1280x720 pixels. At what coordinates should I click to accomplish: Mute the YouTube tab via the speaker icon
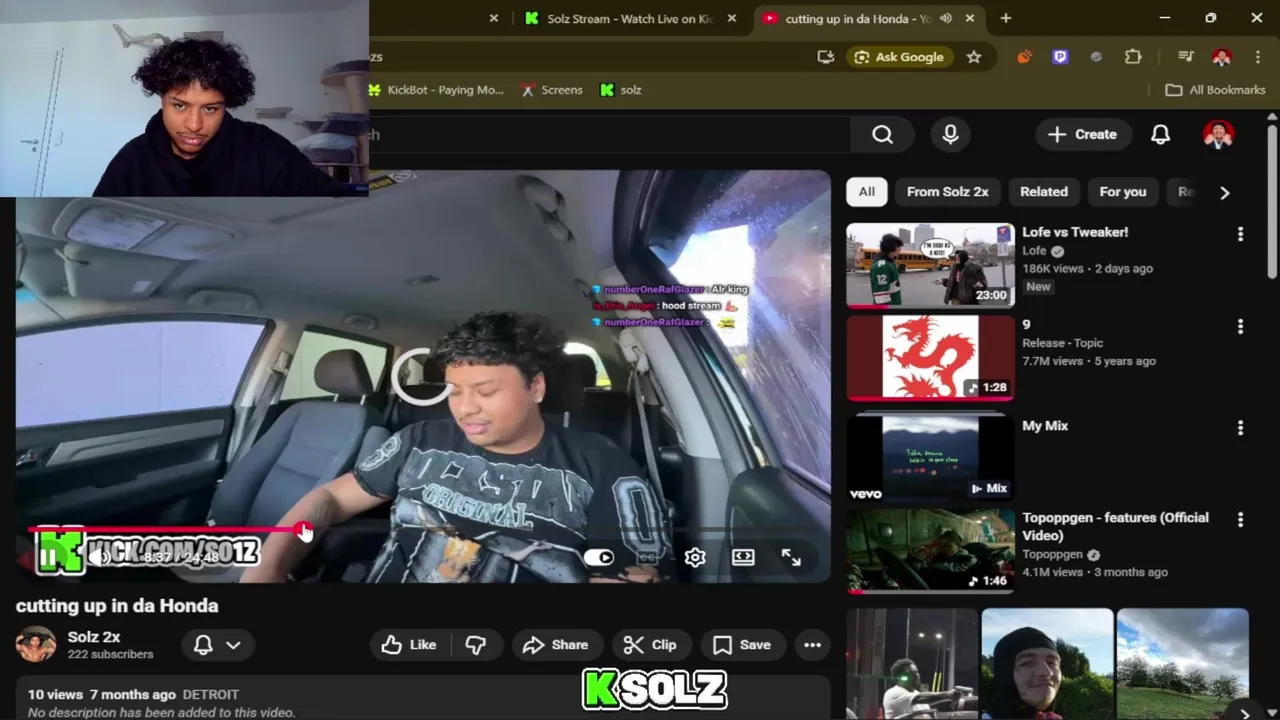[946, 18]
